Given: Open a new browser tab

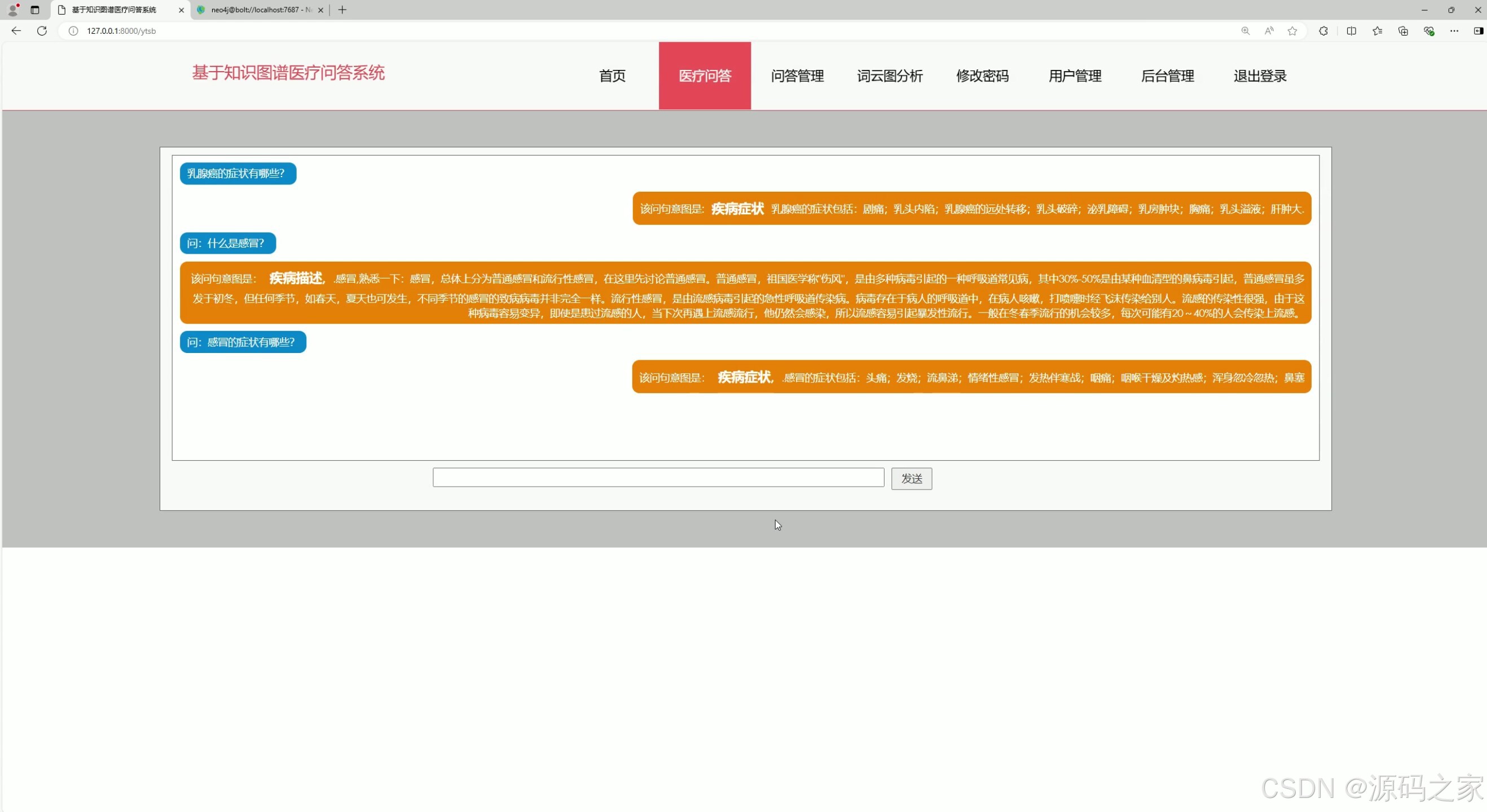Looking at the screenshot, I should pyautogui.click(x=342, y=10).
